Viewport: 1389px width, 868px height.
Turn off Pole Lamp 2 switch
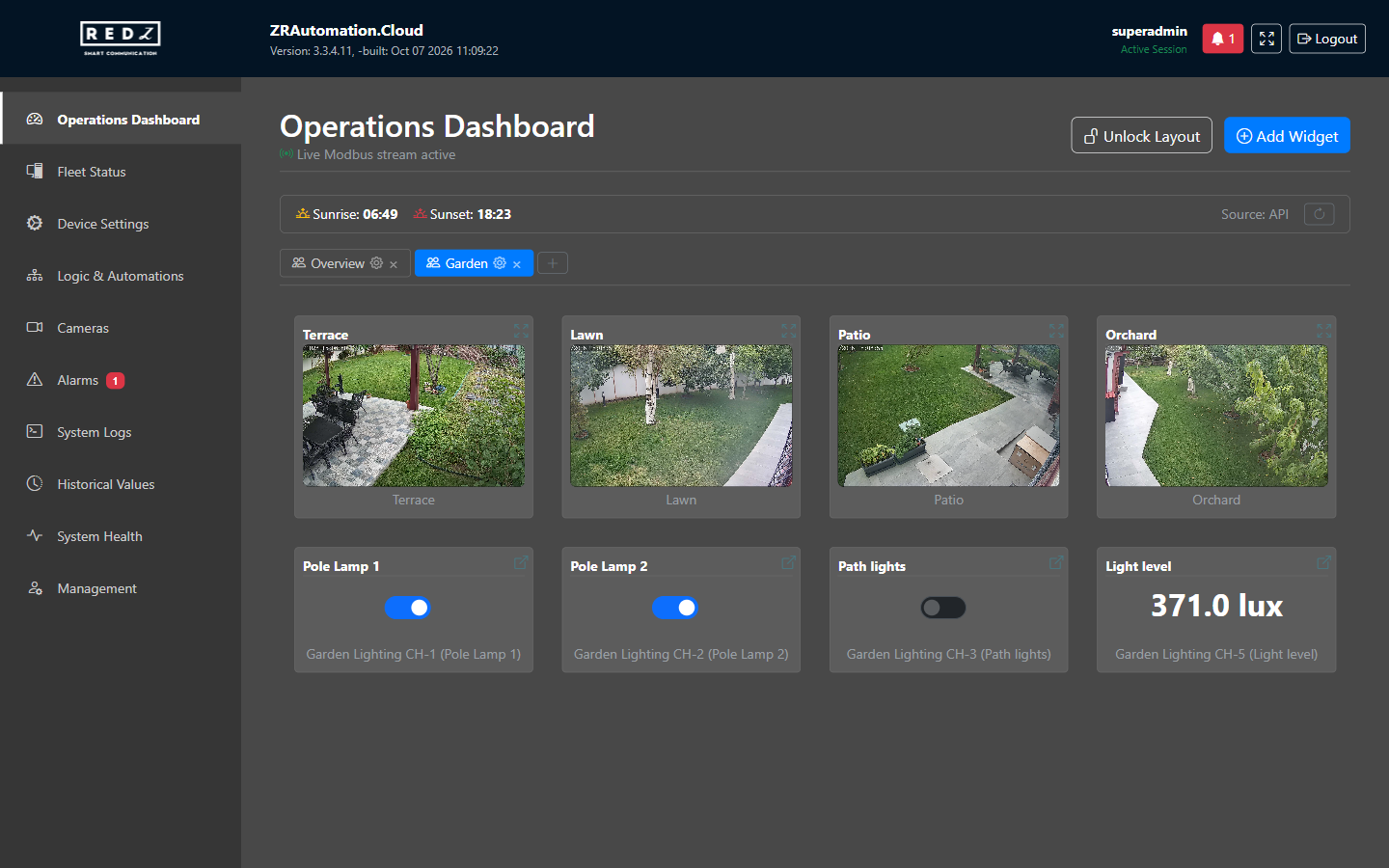coord(675,608)
